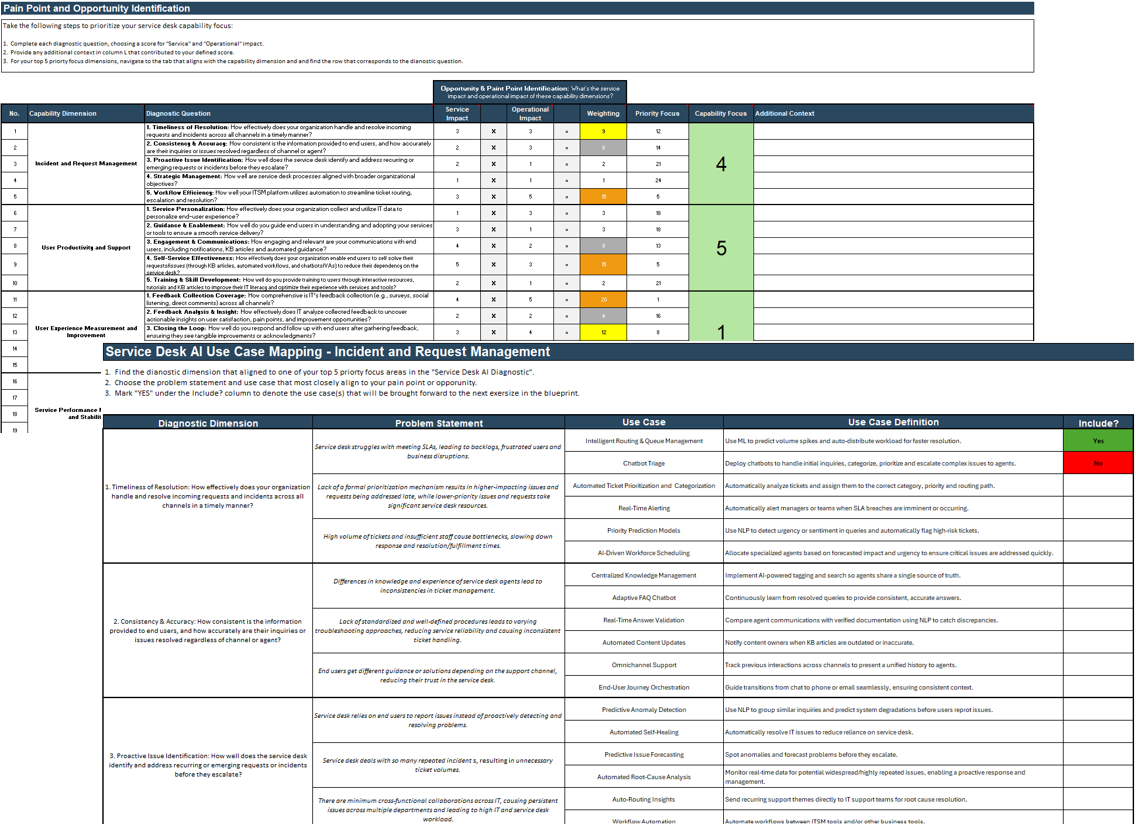Viewport: 1136px width, 824px height.
Task: Open Service Impact dropdown for Timeliness of Resolution
Action: click(457, 131)
